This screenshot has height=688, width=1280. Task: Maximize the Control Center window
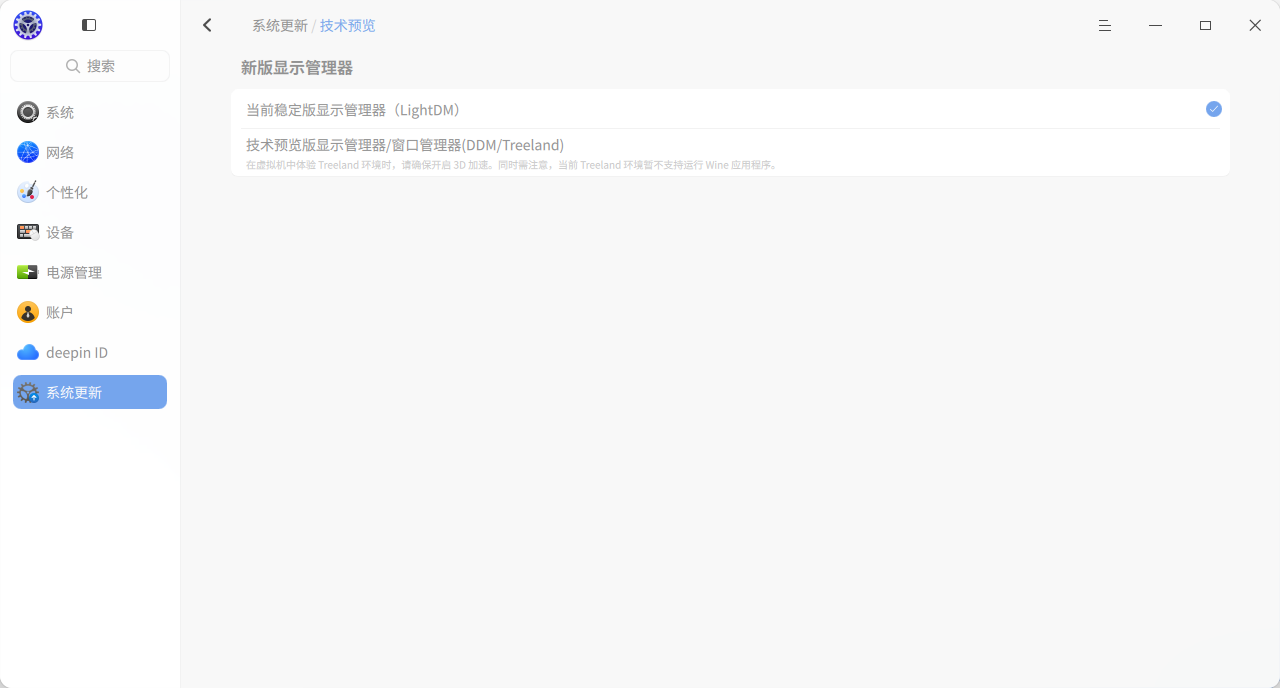pyautogui.click(x=1205, y=26)
